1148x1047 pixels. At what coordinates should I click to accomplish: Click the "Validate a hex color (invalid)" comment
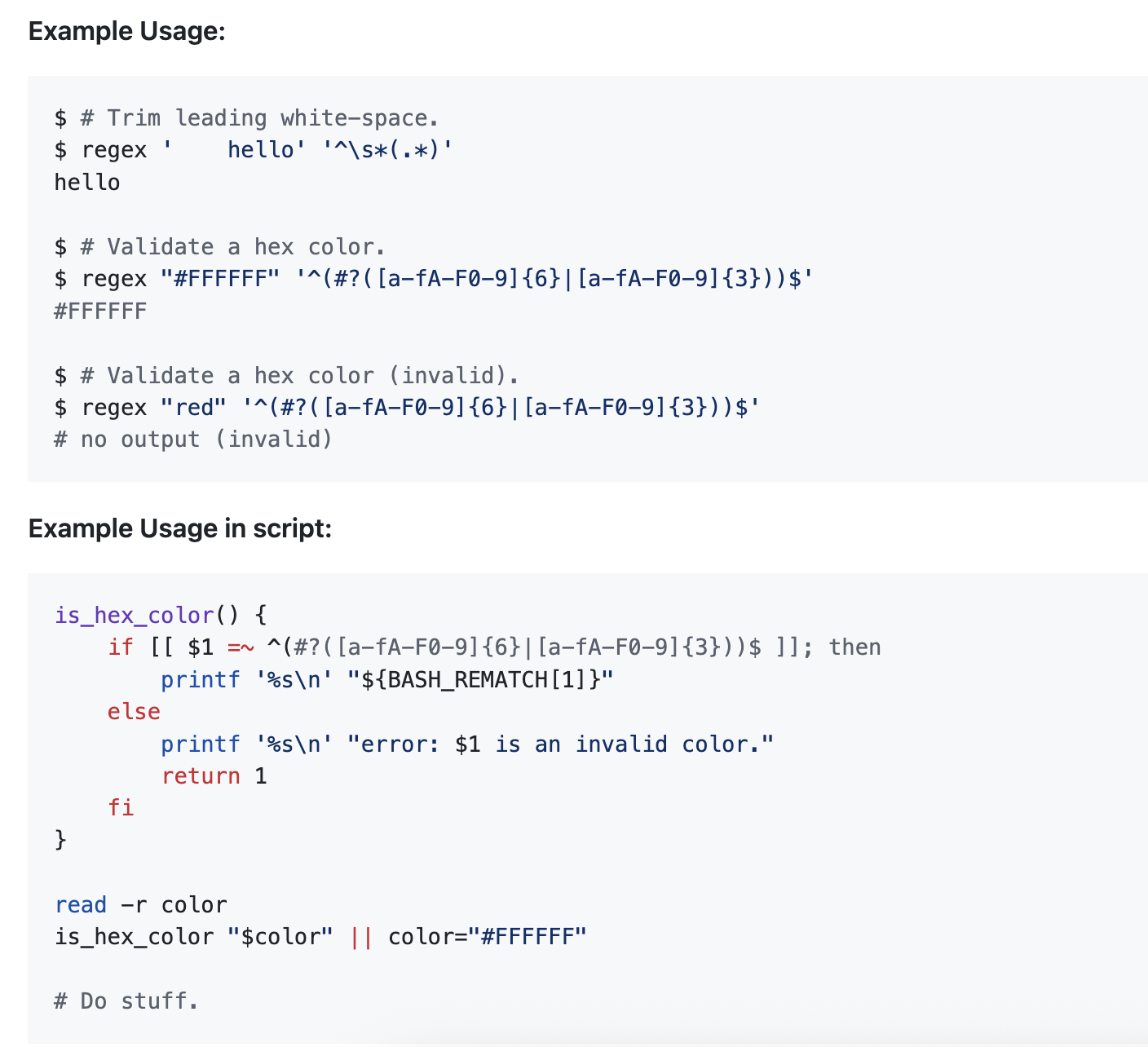point(286,376)
